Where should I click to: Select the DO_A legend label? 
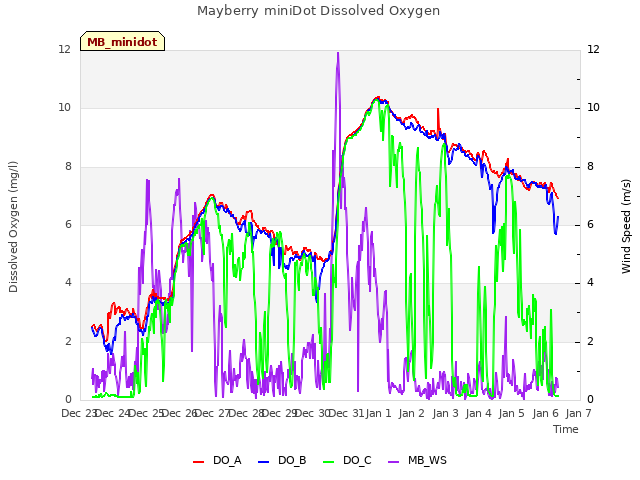coord(227,460)
